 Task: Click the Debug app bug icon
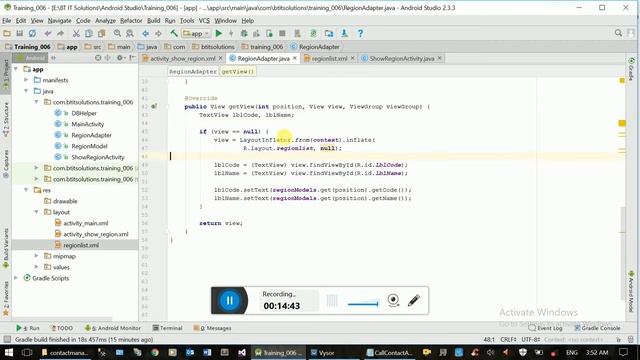[x=244, y=33]
